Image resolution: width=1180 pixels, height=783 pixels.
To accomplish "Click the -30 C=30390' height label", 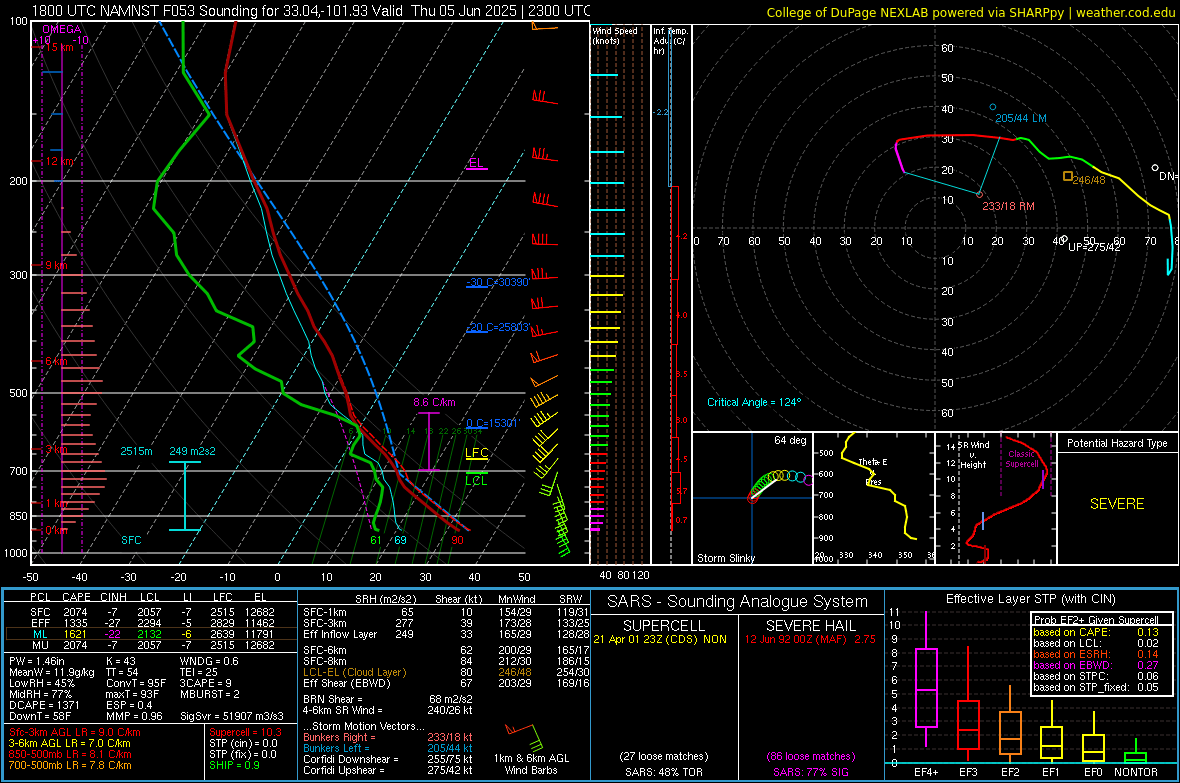I will click(x=497, y=282).
